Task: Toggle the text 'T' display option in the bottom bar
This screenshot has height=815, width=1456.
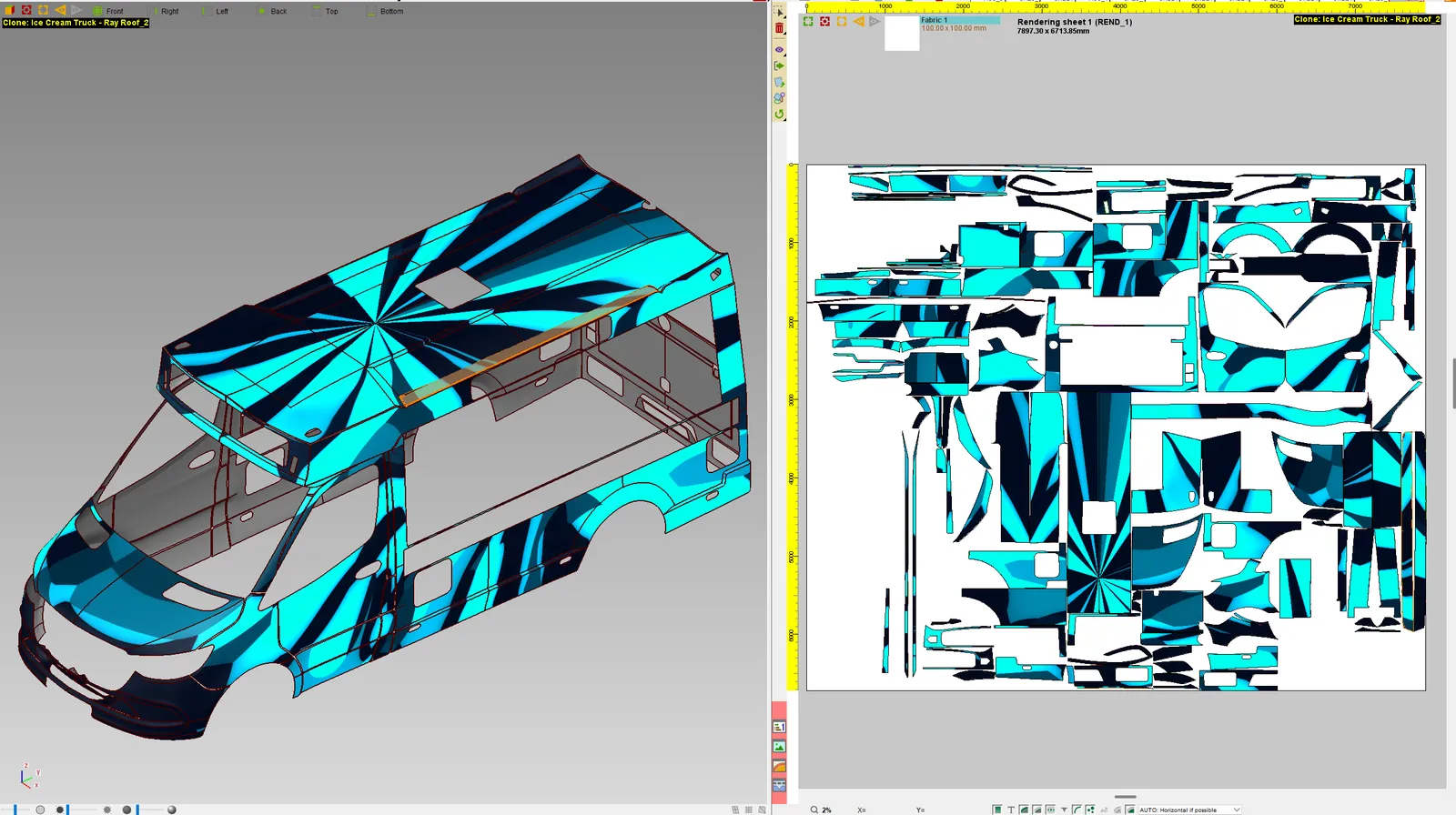Action: (1011, 810)
